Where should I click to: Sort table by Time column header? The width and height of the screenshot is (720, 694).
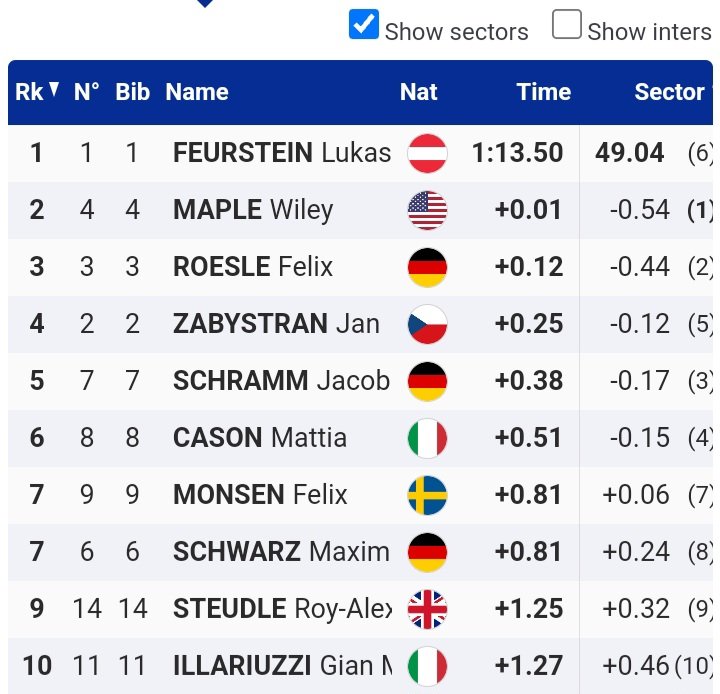pos(544,92)
